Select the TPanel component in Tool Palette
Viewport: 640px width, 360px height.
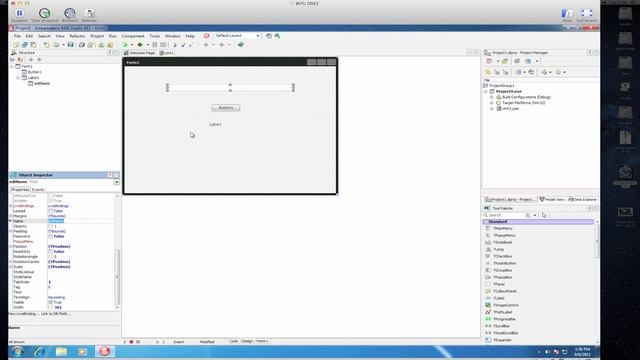(498, 284)
